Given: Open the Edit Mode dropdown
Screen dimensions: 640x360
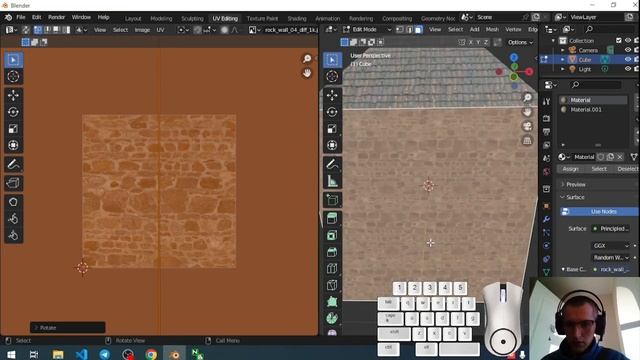Looking at the screenshot, I should point(367,29).
